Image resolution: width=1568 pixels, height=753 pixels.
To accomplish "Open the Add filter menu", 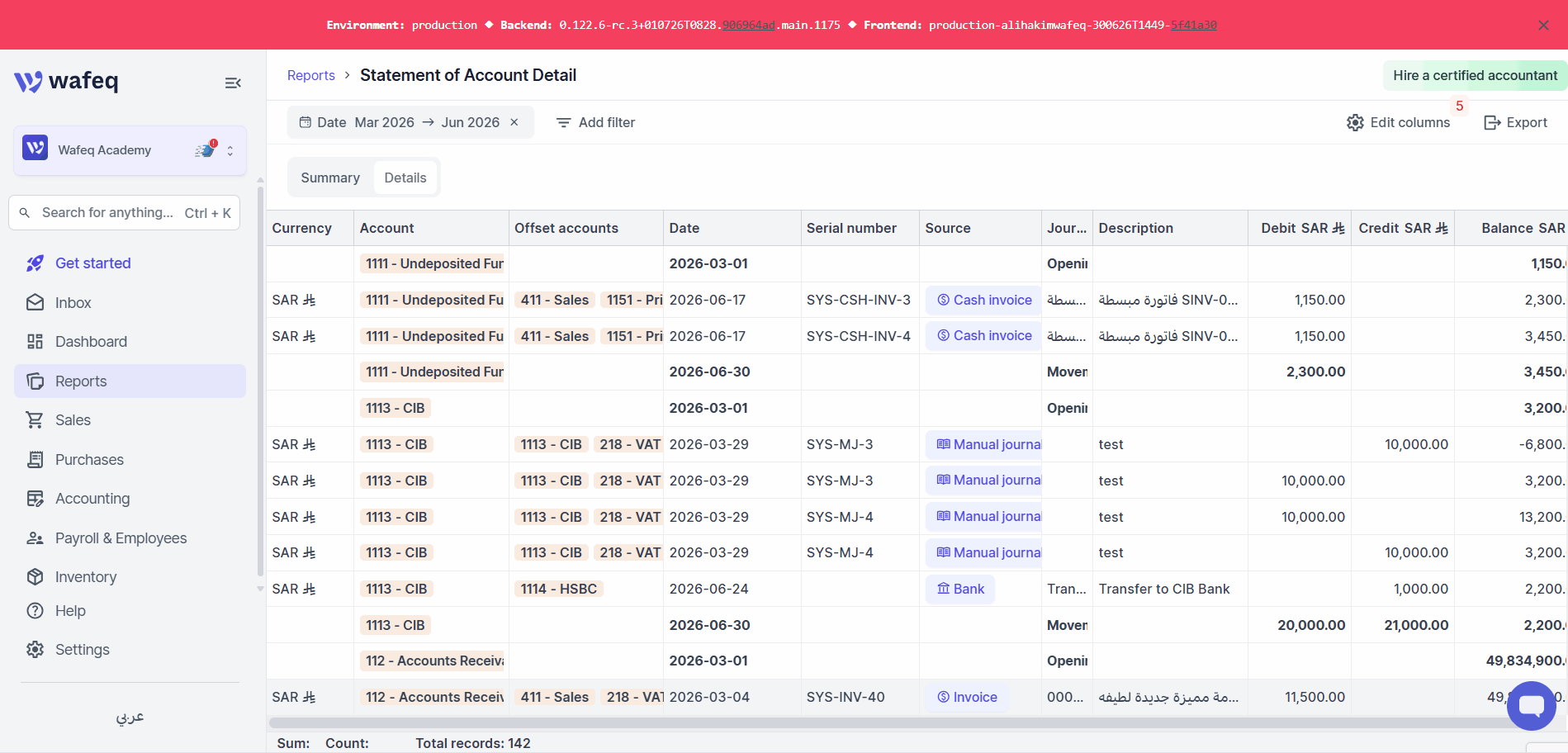I will pyautogui.click(x=595, y=122).
